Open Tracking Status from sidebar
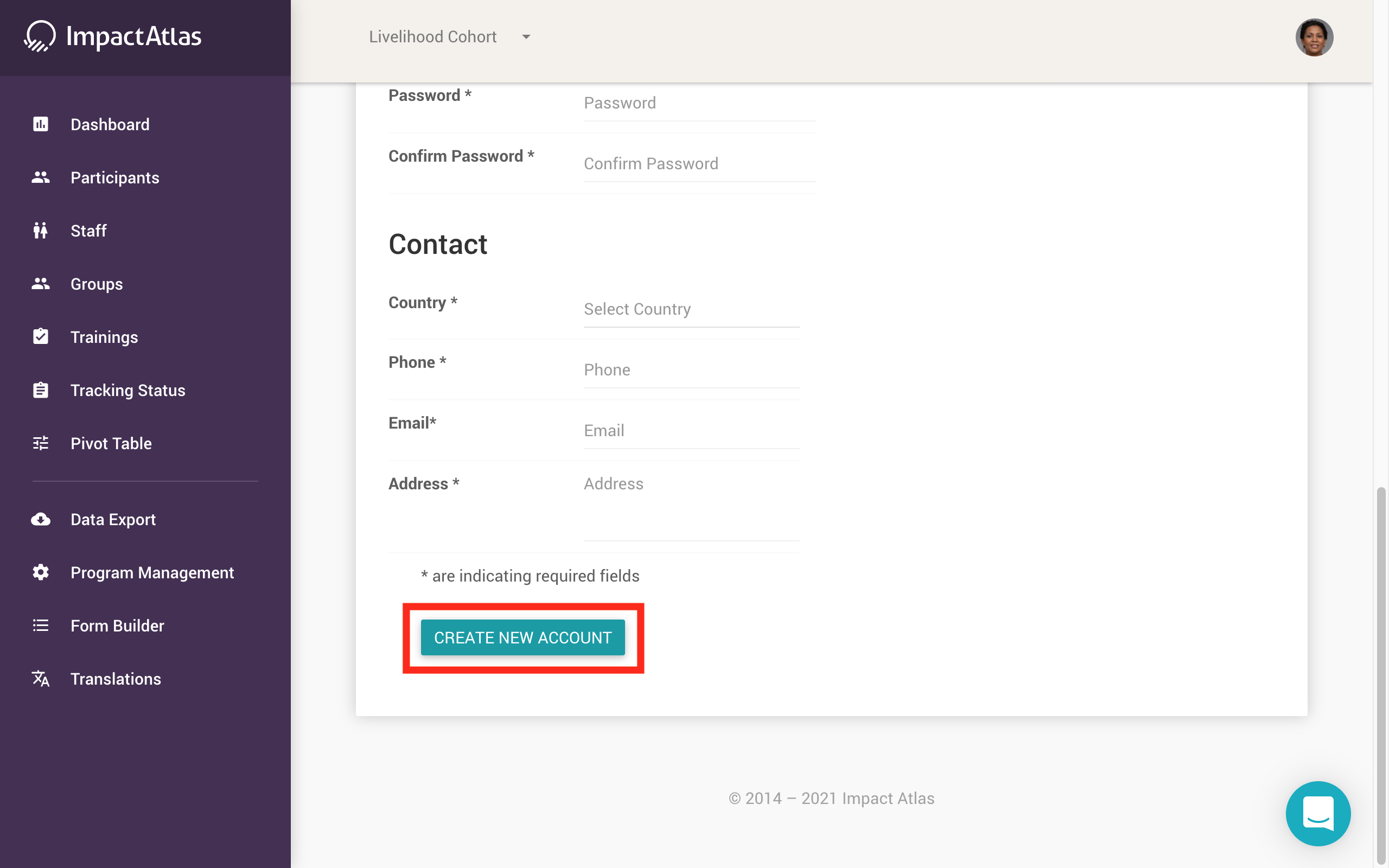 (128, 391)
